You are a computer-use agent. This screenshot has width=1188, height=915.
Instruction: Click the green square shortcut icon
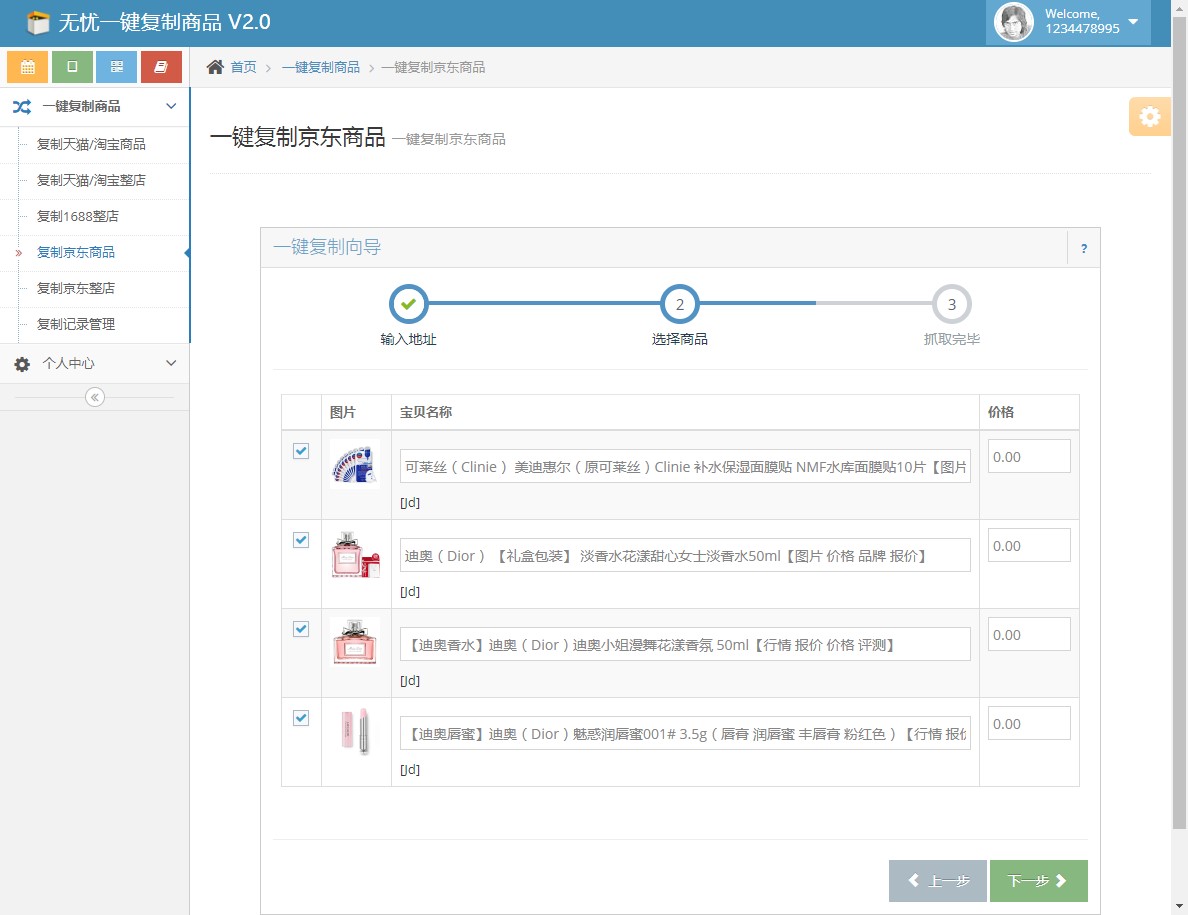click(72, 67)
